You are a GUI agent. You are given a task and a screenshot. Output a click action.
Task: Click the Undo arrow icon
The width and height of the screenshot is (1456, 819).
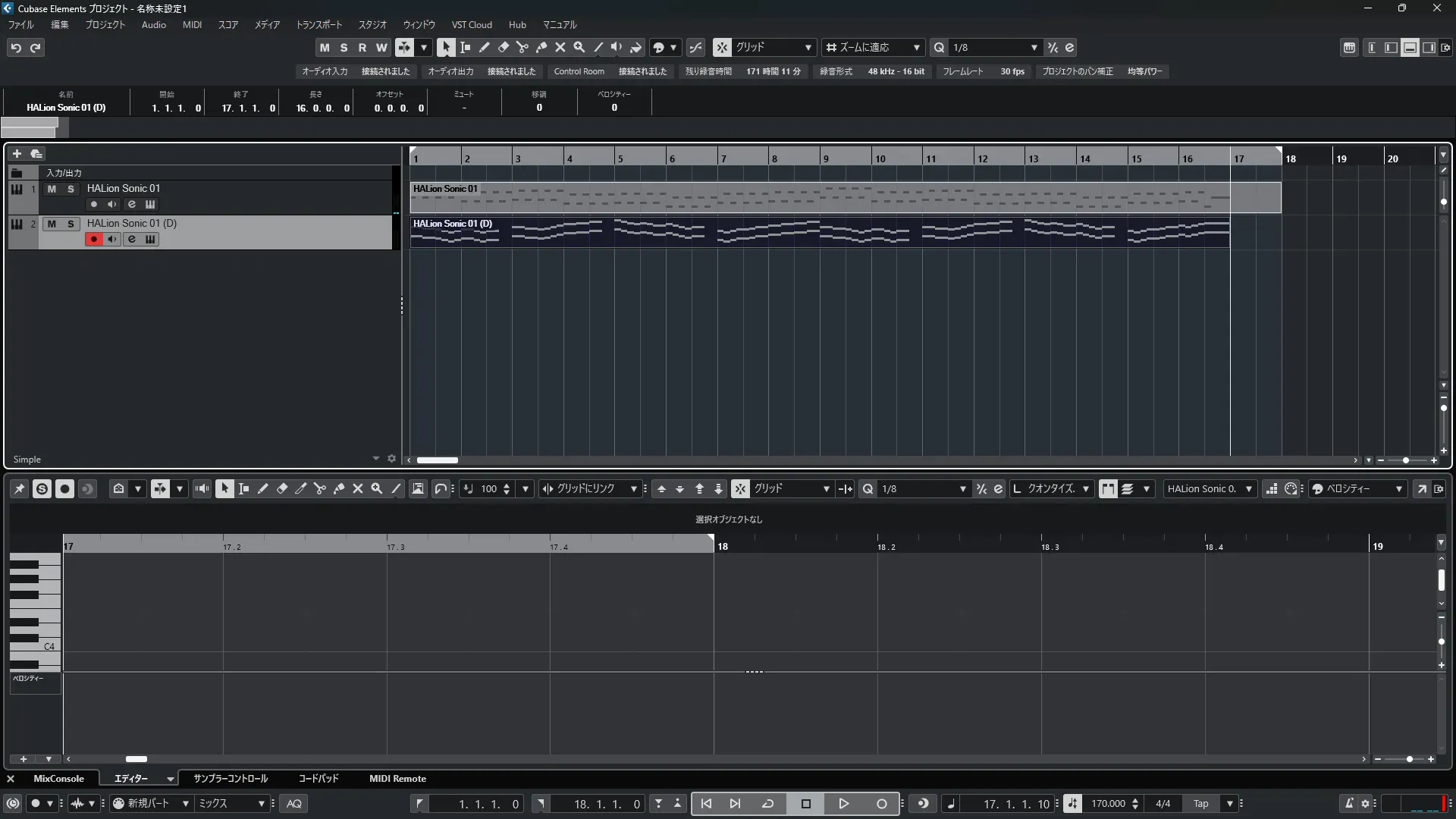tap(16, 47)
